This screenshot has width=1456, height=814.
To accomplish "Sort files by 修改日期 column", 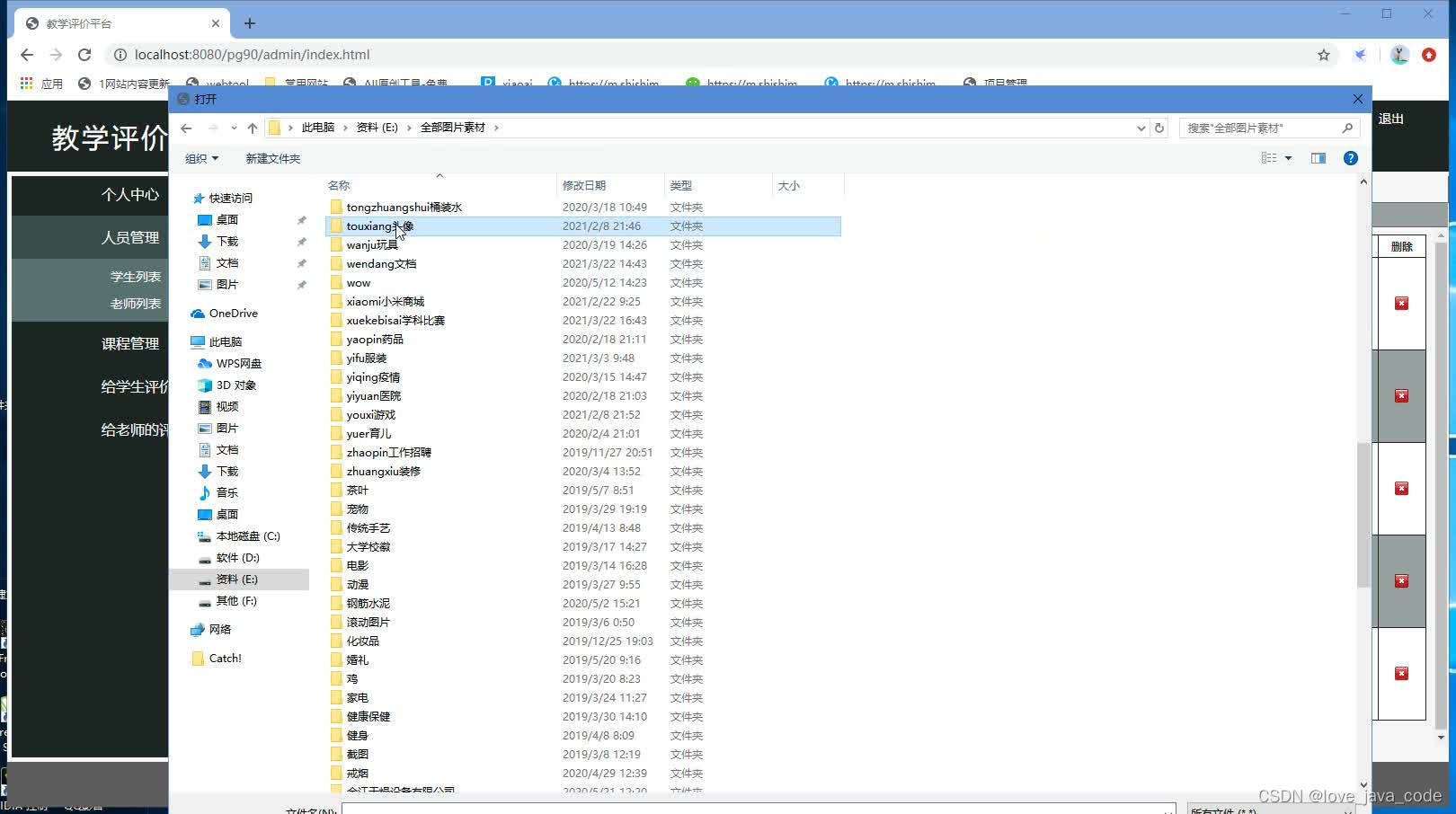I will [611, 186].
